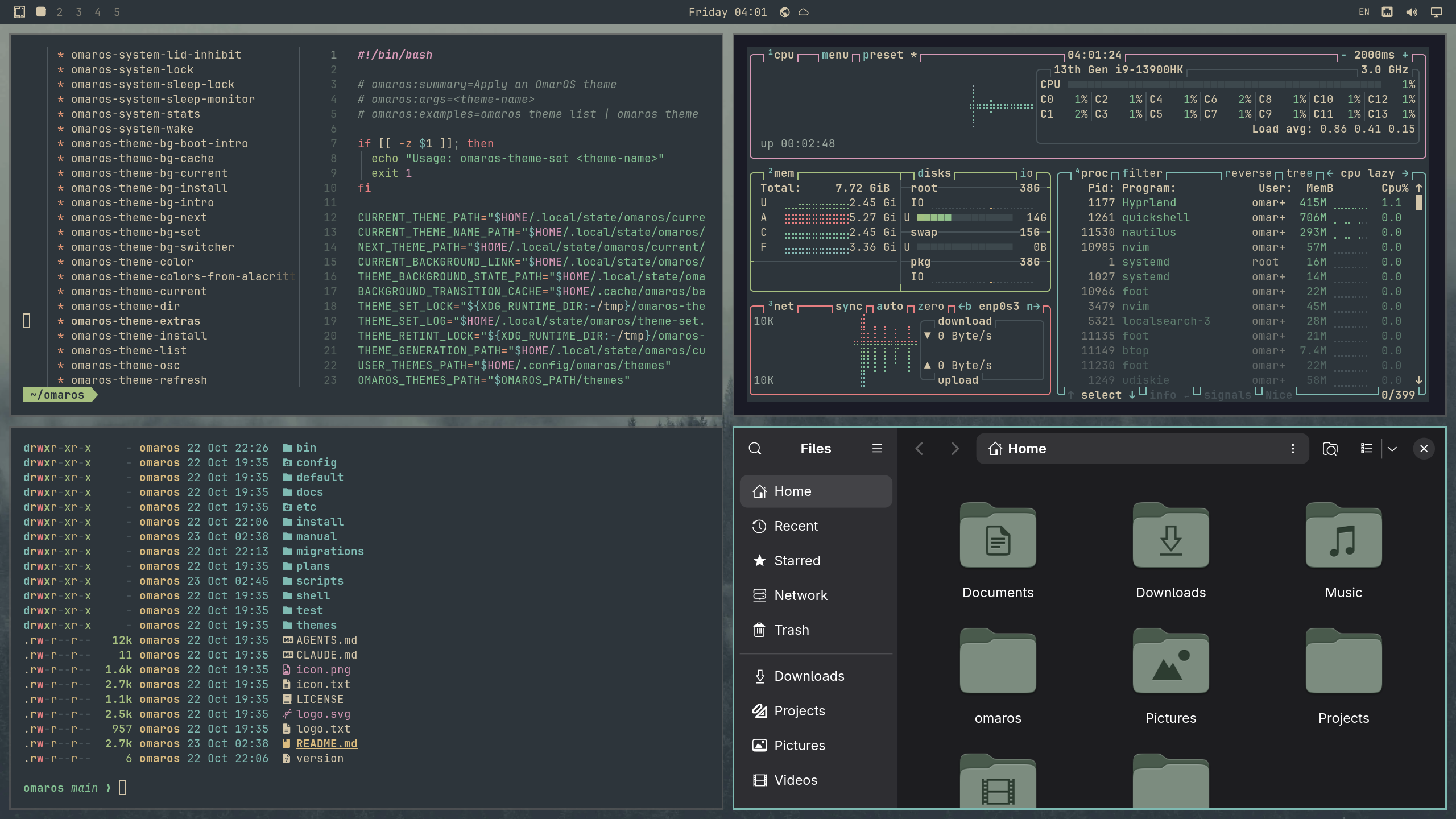
Task: Toggle tree view in btop proc
Action: click(1299, 173)
